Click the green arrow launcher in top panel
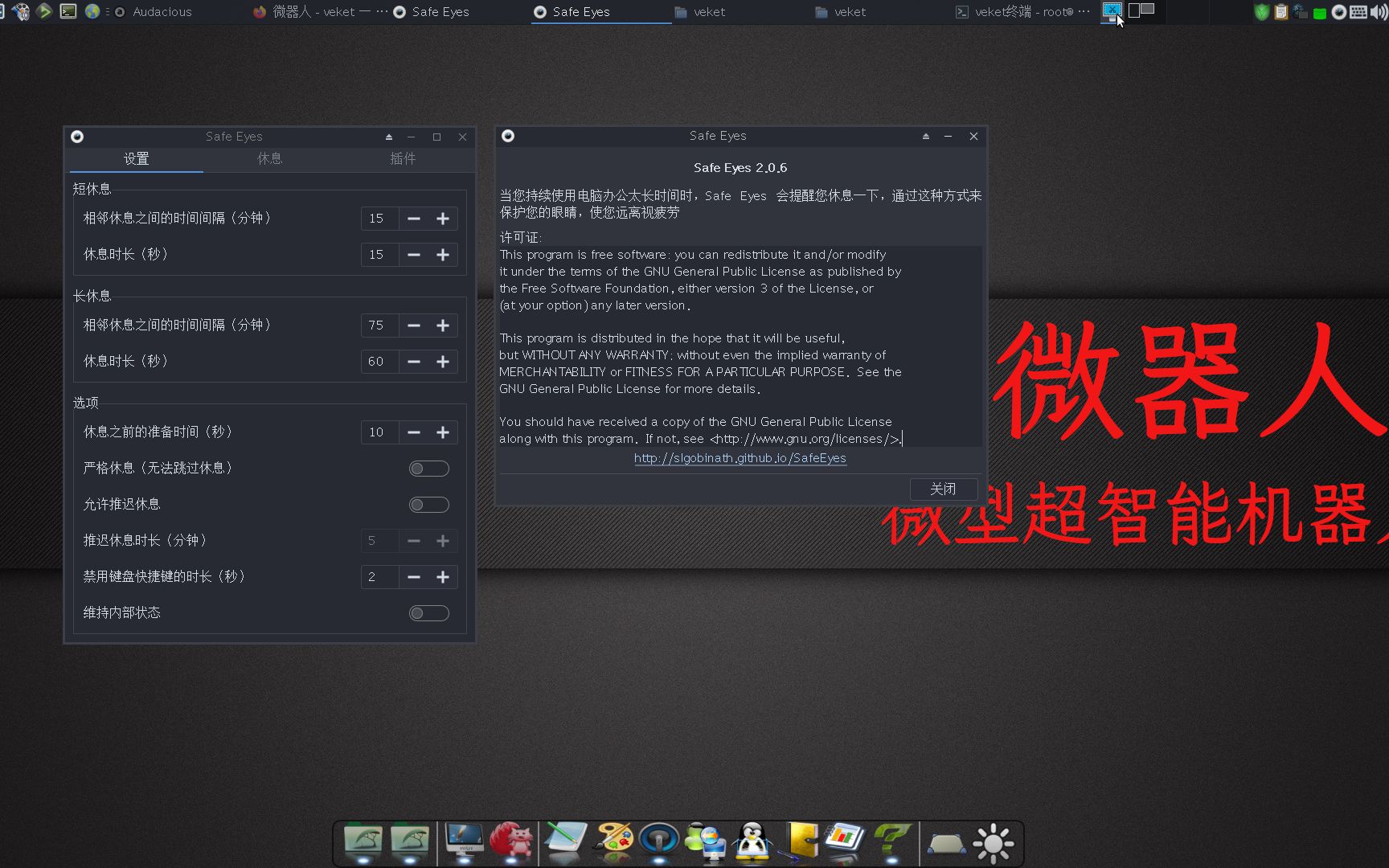The width and height of the screenshot is (1389, 868). pos(44,11)
